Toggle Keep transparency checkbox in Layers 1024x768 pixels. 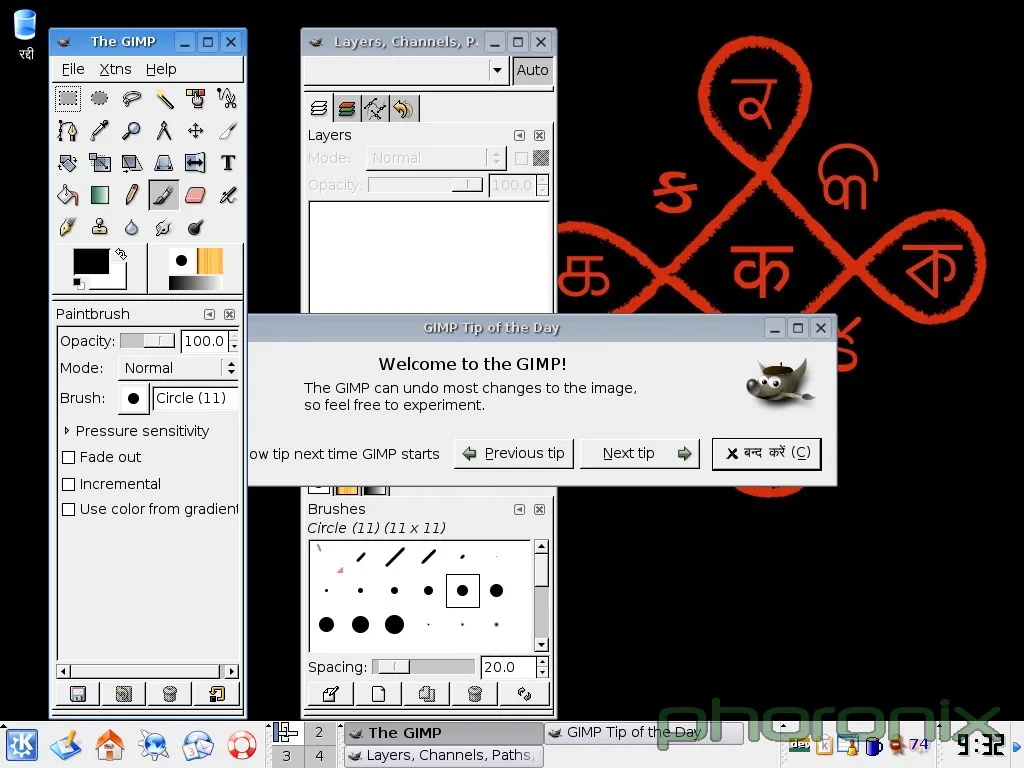click(521, 158)
